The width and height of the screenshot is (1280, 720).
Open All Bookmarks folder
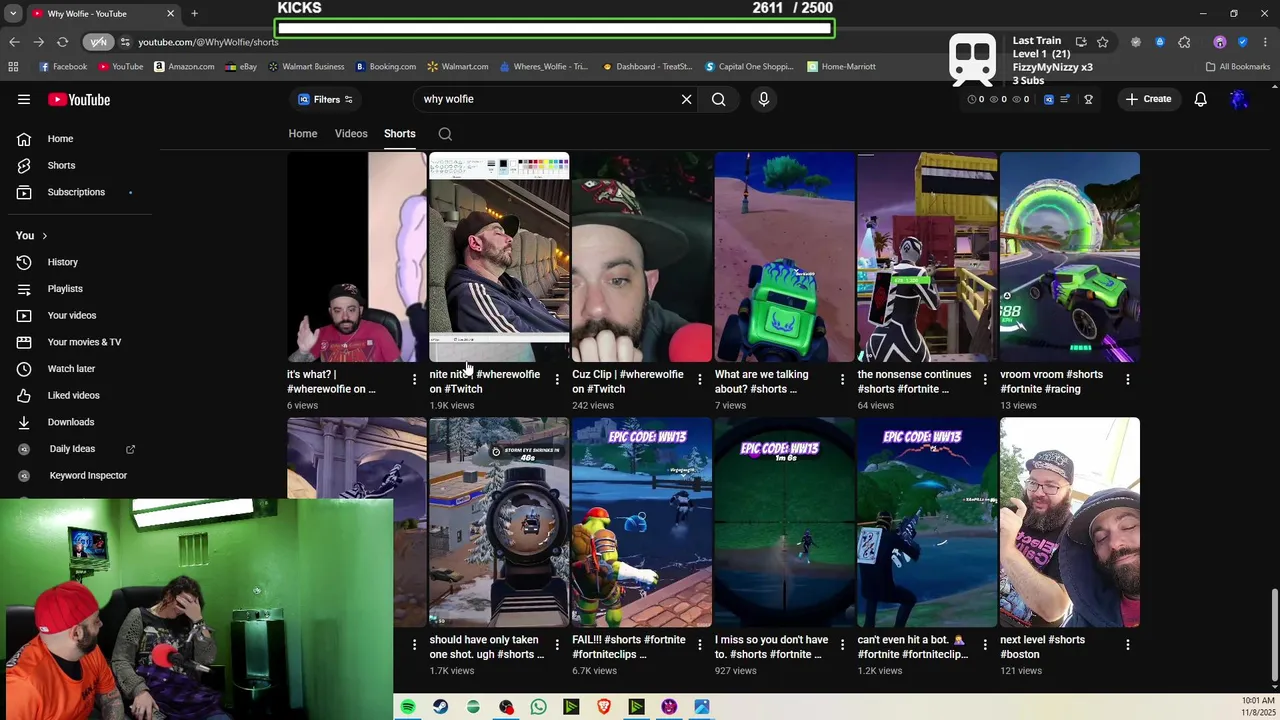click(1238, 67)
